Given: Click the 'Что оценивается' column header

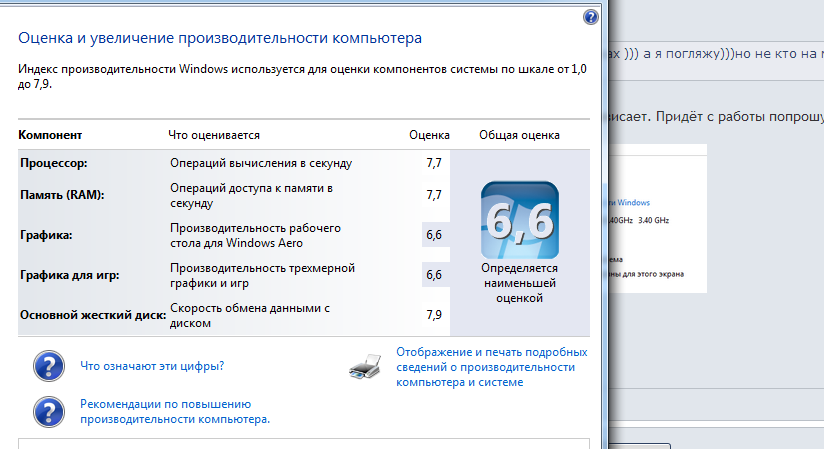Looking at the screenshot, I should (214, 135).
